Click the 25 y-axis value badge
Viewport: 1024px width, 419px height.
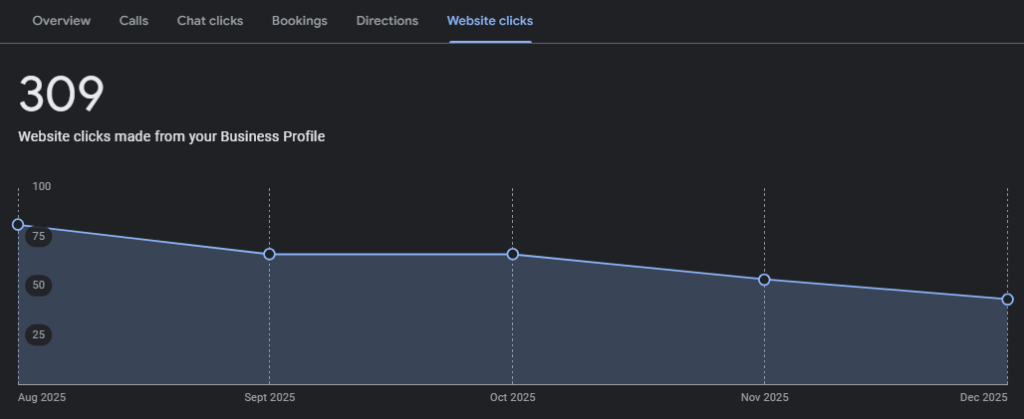pos(39,334)
